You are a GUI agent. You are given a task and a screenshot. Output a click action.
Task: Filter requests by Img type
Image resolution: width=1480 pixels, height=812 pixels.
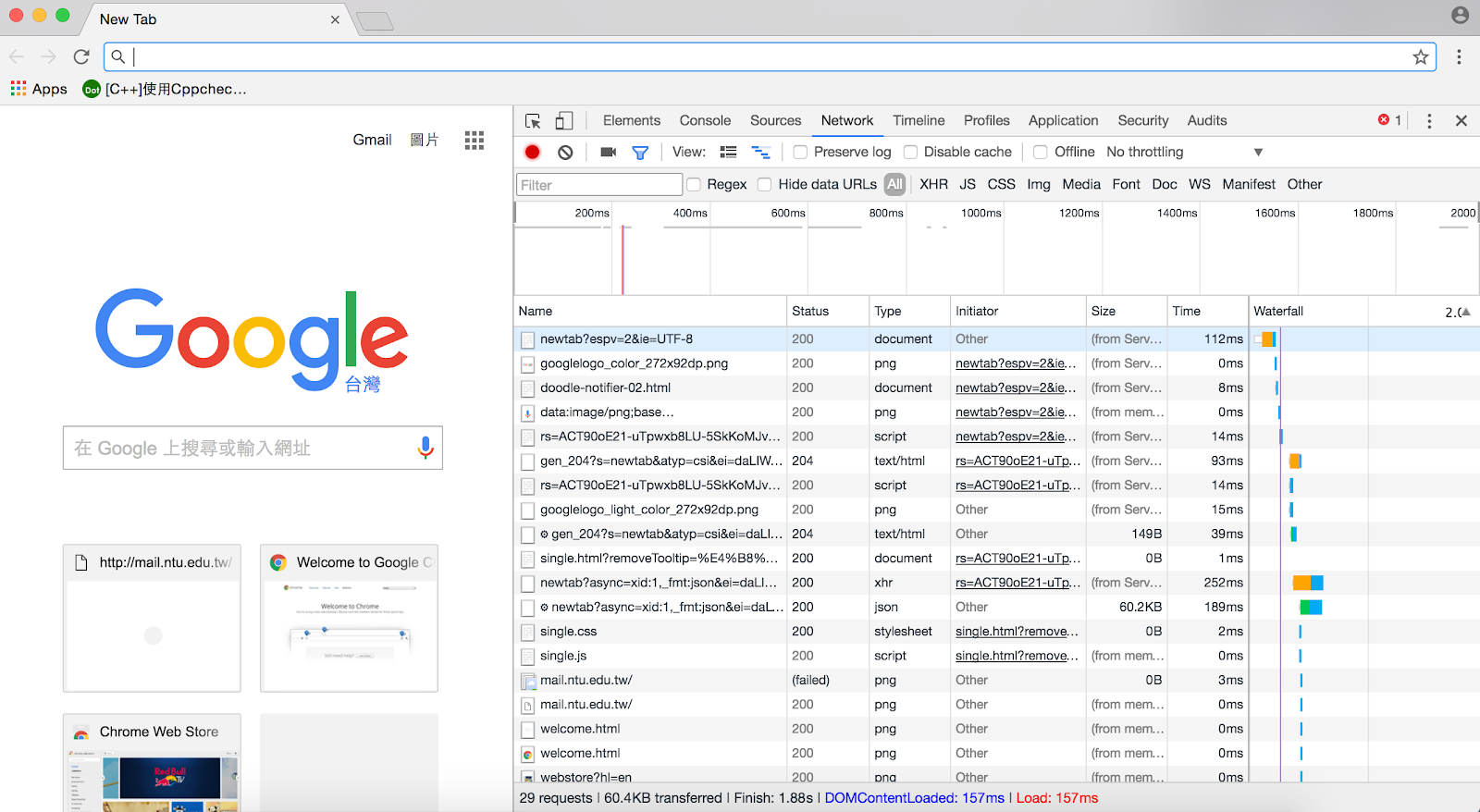tap(1038, 185)
